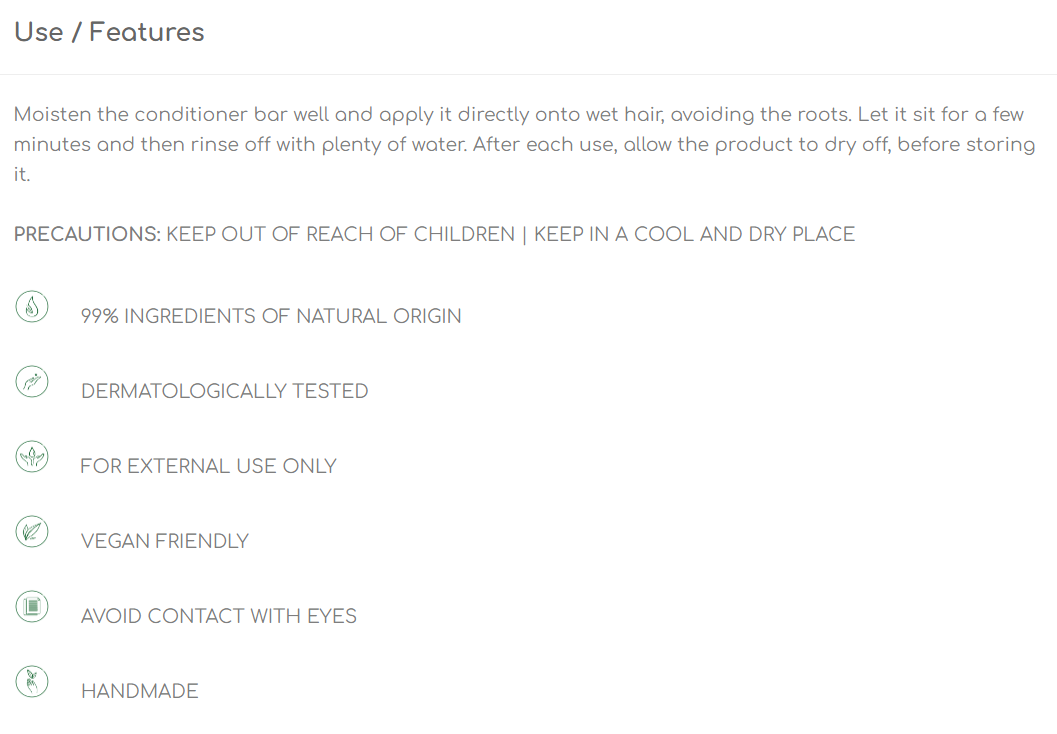The image size is (1057, 734).
Task: Click KEEP IN A COOL AND DRY PLACE text
Action: [x=694, y=234]
